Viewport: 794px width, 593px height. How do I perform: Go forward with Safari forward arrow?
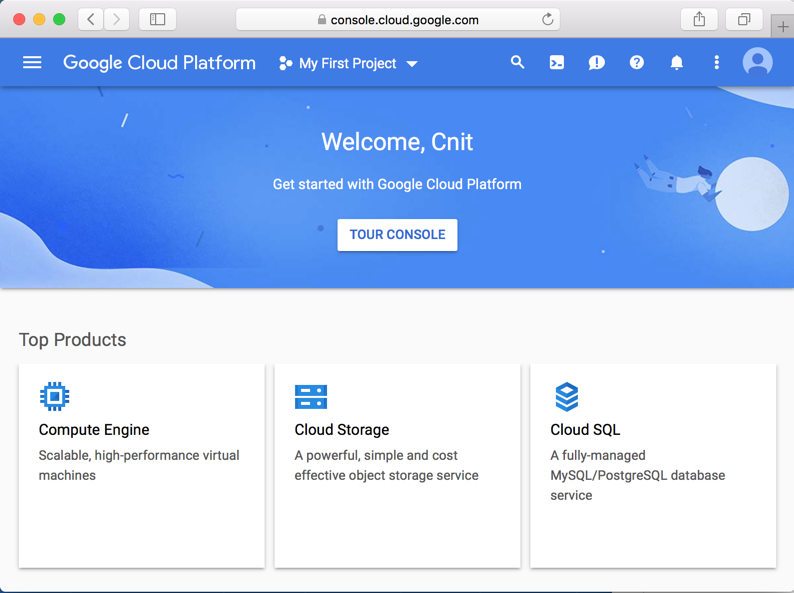pyautogui.click(x=116, y=20)
